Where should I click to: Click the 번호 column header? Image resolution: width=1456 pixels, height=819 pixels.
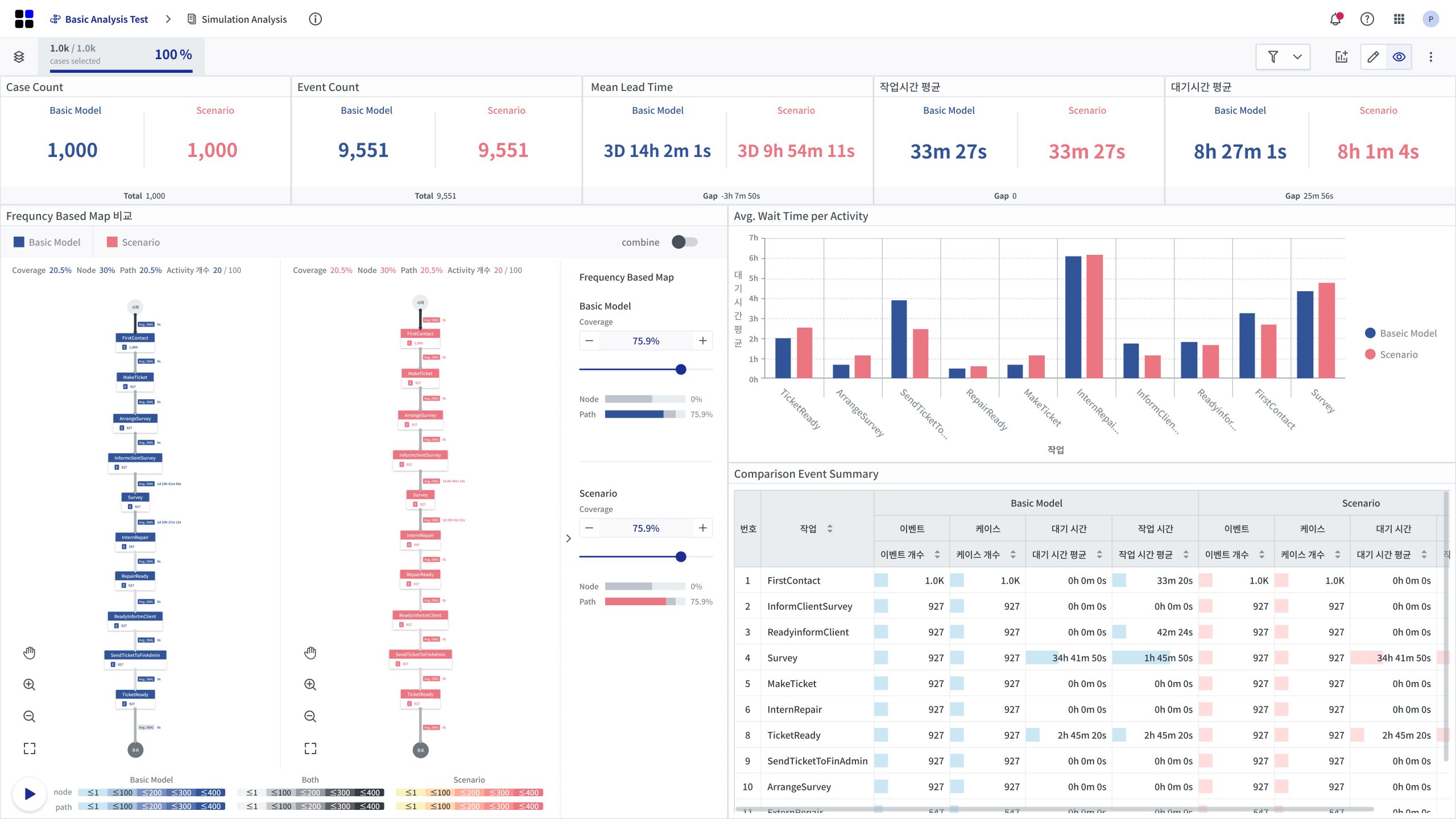(x=748, y=528)
